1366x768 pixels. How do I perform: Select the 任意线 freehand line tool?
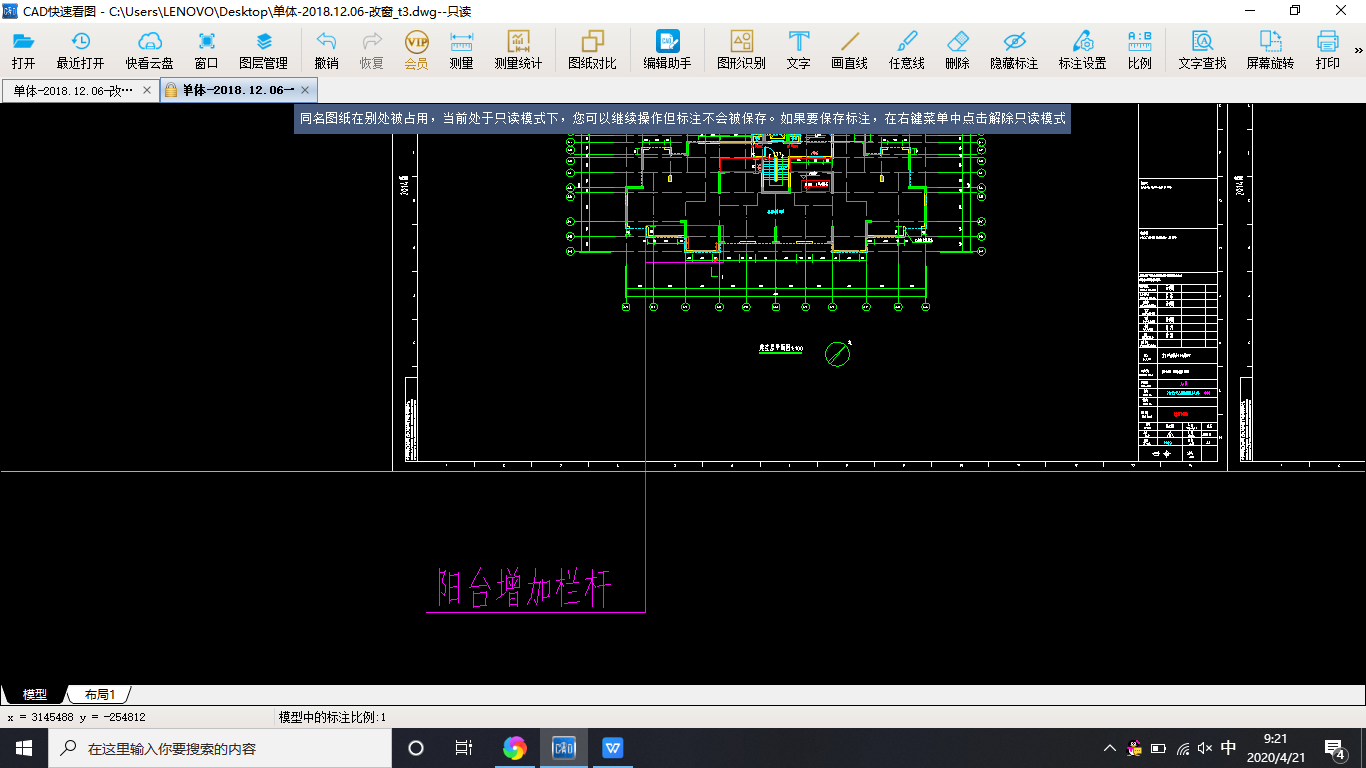906,50
